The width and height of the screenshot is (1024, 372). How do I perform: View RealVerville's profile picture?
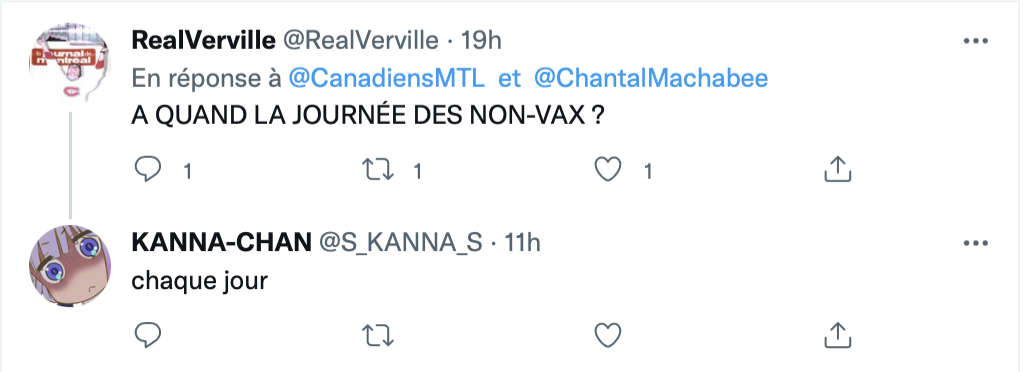pos(70,63)
